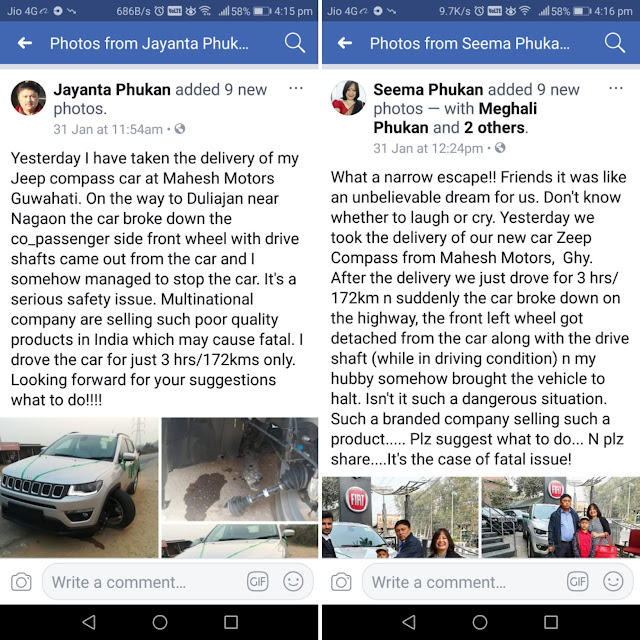Image resolution: width=640 pixels, height=640 pixels.
Task: Open emoji picker in left comment box
Action: [x=293, y=581]
